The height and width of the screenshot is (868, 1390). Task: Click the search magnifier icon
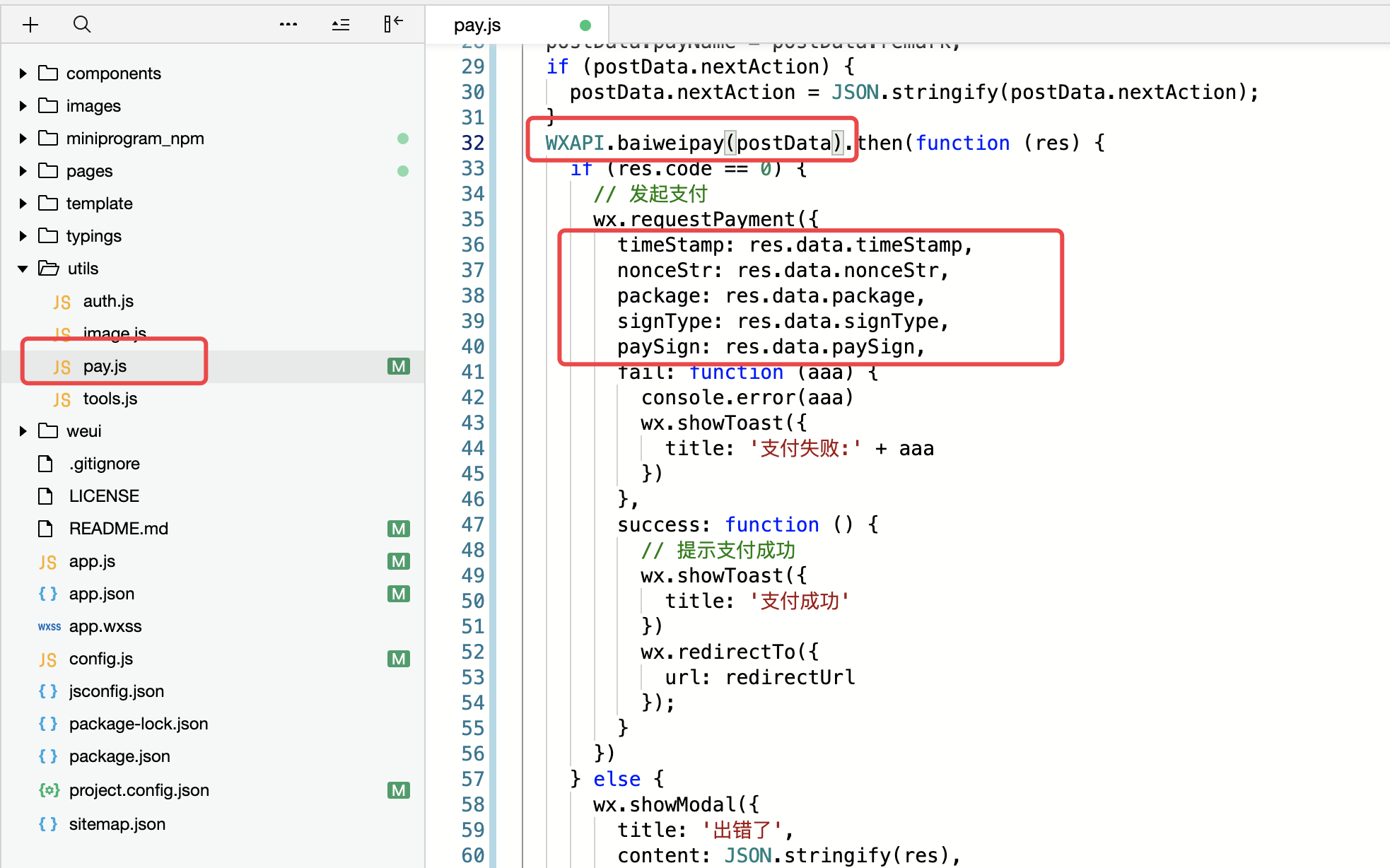click(x=82, y=25)
